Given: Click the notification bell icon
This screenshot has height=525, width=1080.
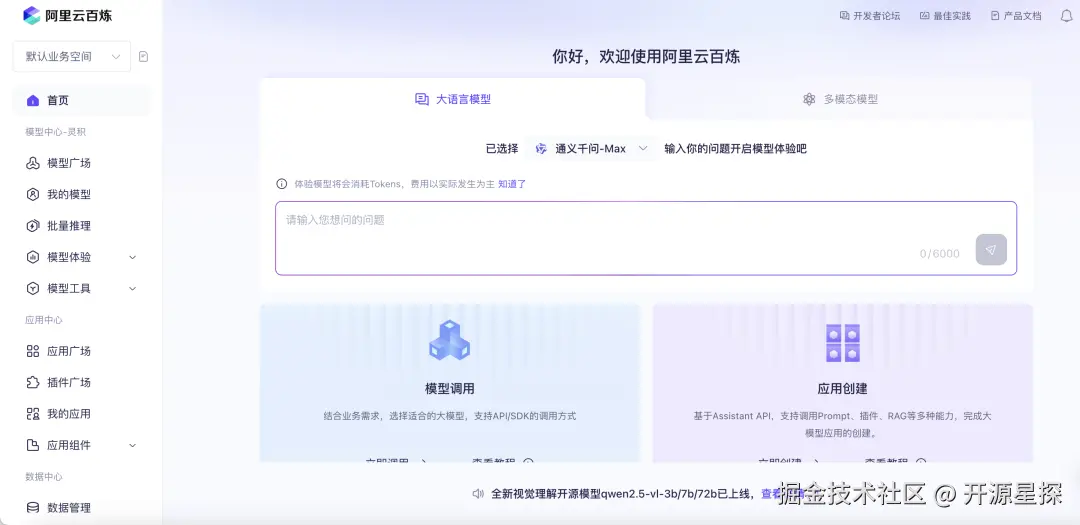Looking at the screenshot, I should 1066,15.
